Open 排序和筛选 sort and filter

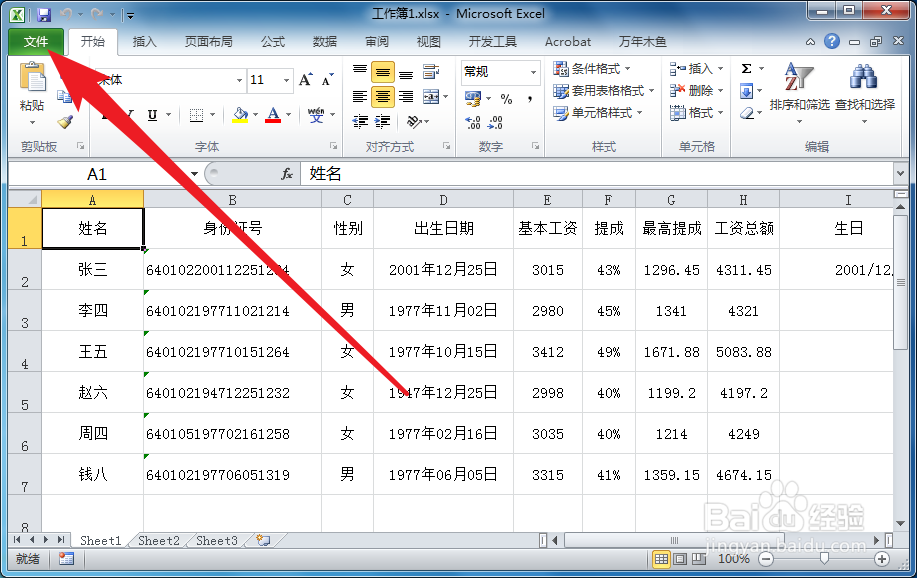[x=799, y=93]
